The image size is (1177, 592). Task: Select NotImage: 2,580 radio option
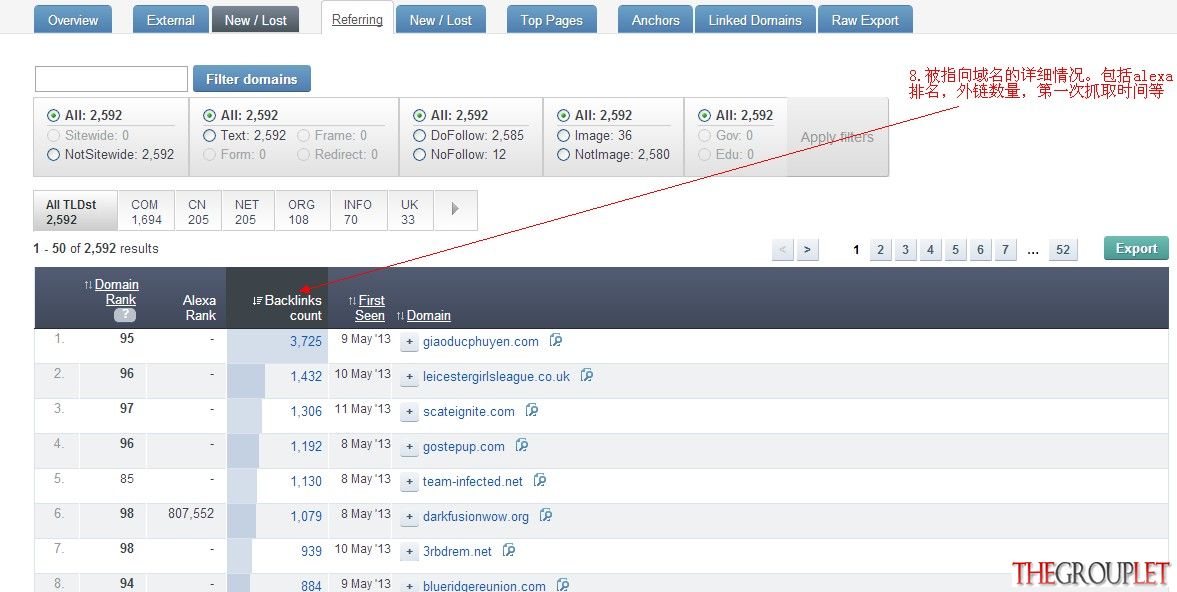(564, 155)
